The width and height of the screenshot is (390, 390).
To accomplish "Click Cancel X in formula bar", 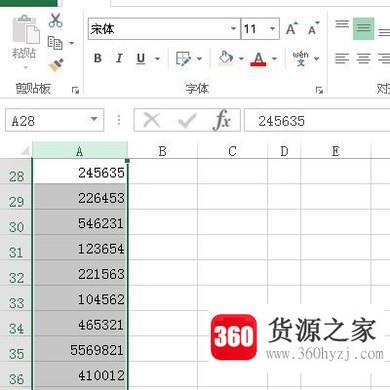I will (x=152, y=120).
